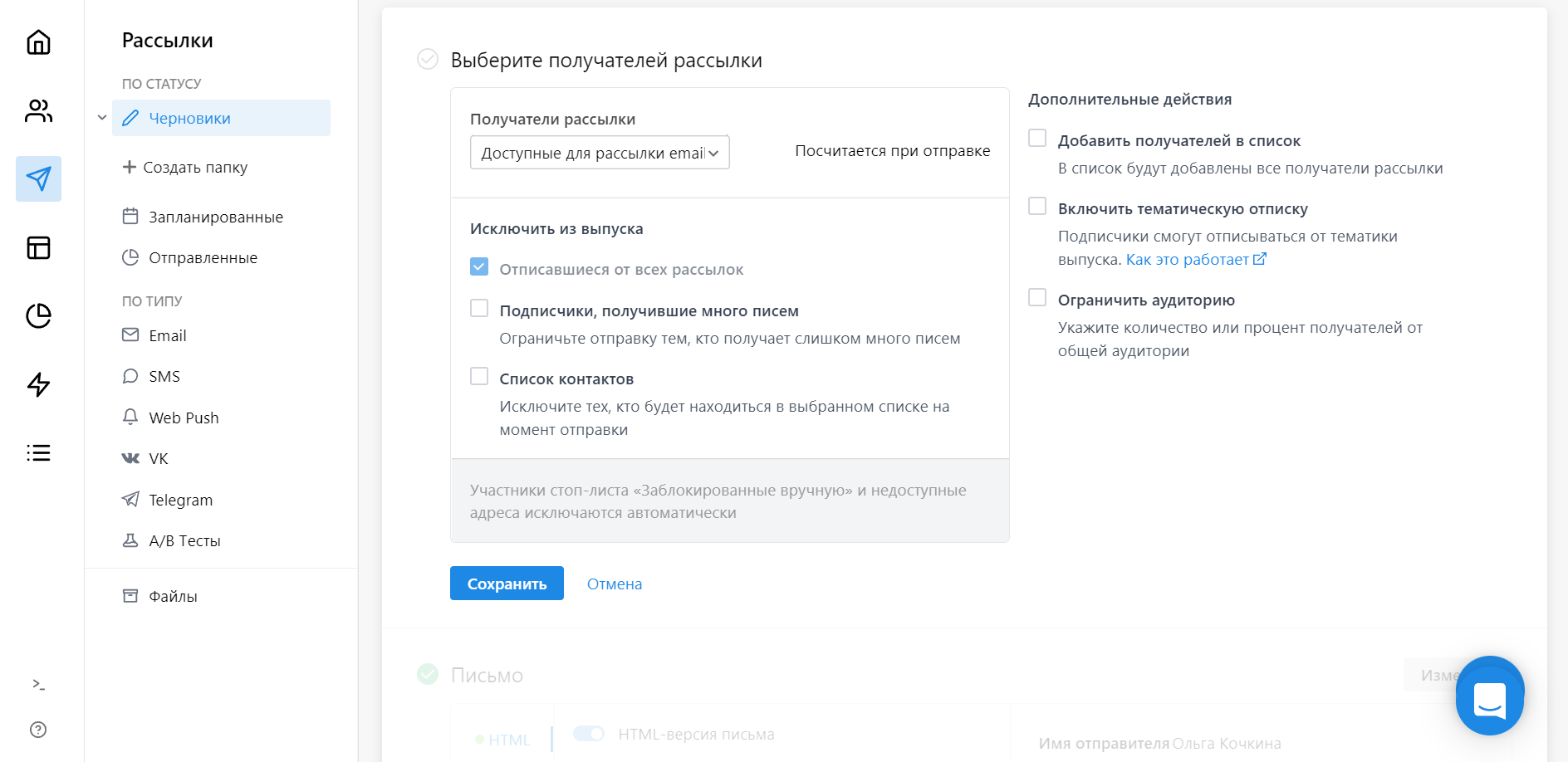Check Список контактов exclusion option
The width and height of the screenshot is (1568, 762).
(x=479, y=376)
